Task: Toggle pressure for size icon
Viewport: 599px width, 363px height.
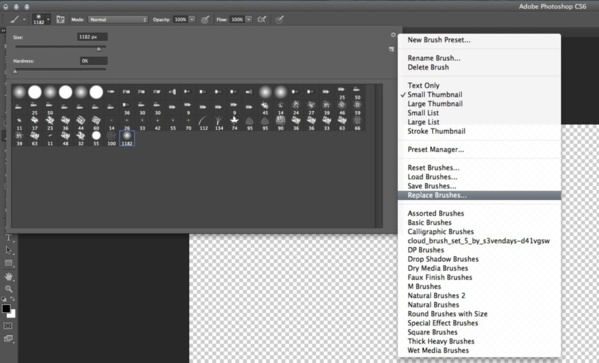Action: [279, 19]
